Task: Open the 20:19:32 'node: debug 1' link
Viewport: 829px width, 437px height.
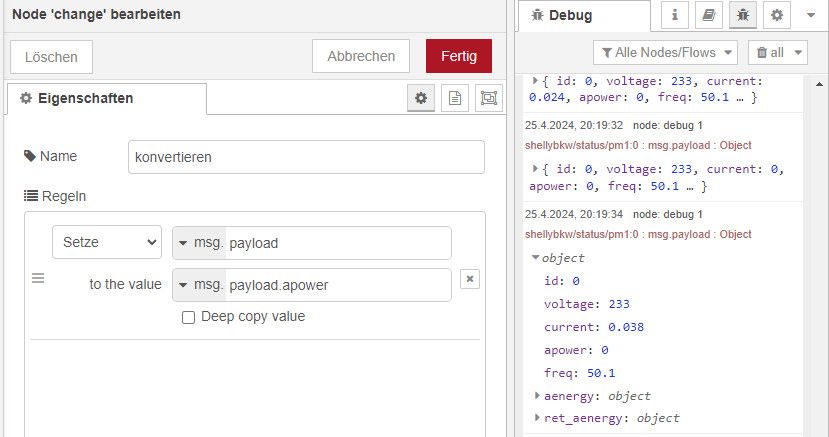Action: 668,126
